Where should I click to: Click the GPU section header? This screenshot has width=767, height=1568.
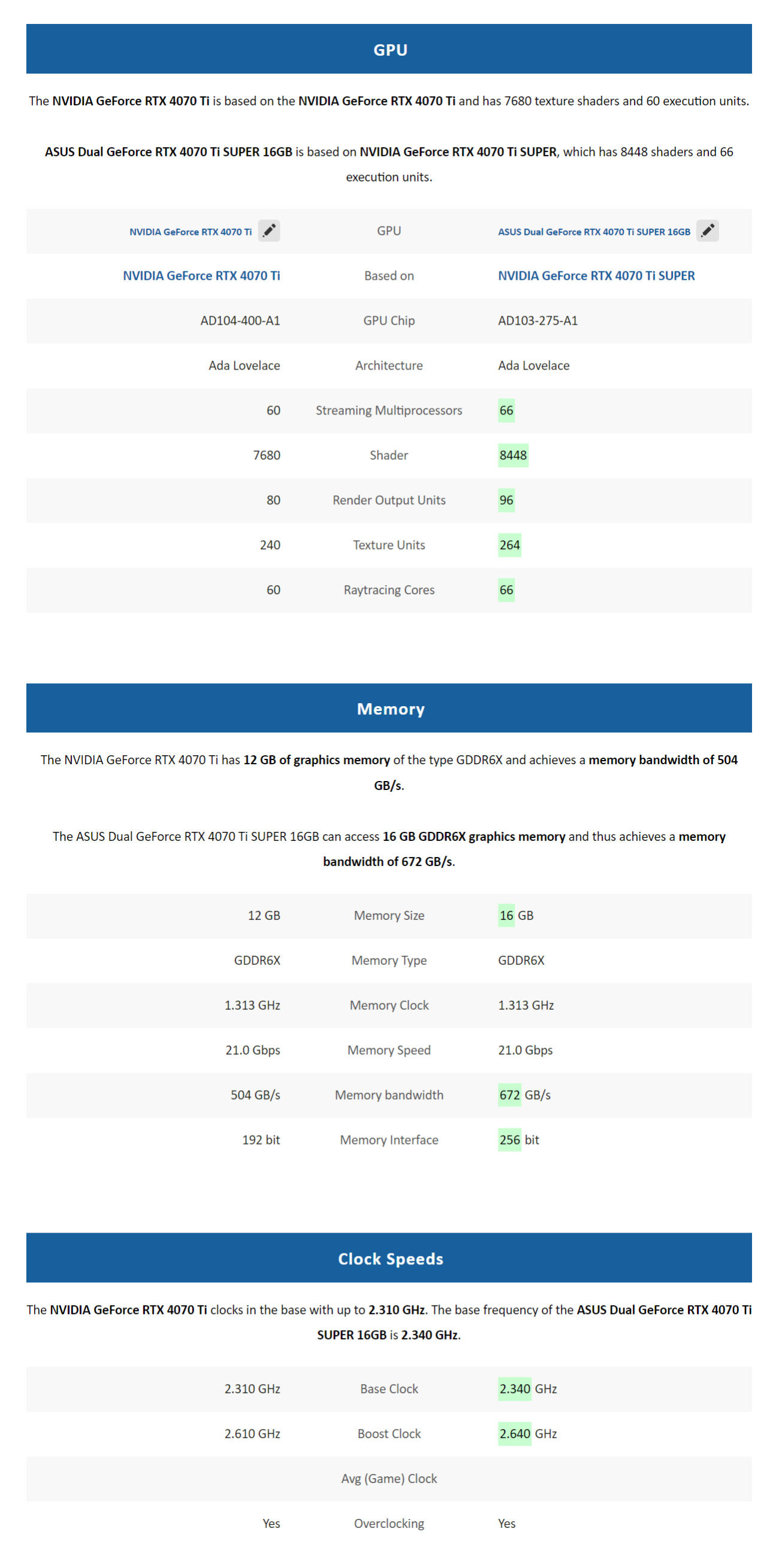click(389, 49)
